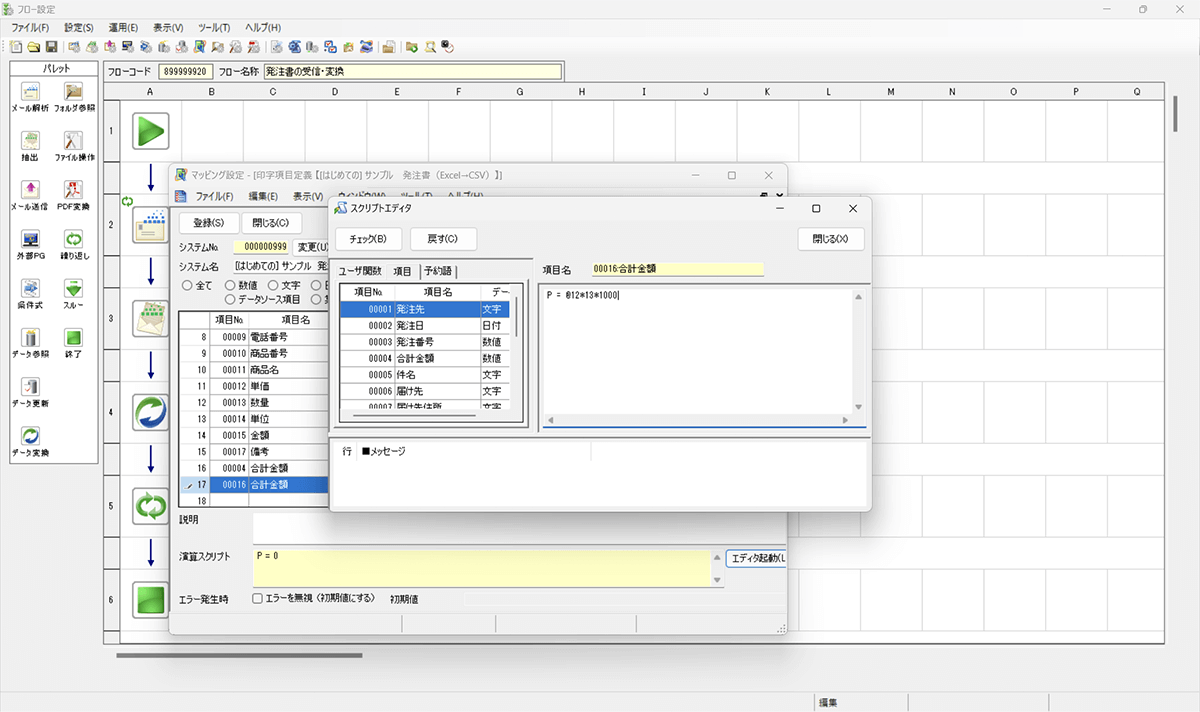
Task: Pick the 繰り返し loop palette icon
Action: pos(74,240)
